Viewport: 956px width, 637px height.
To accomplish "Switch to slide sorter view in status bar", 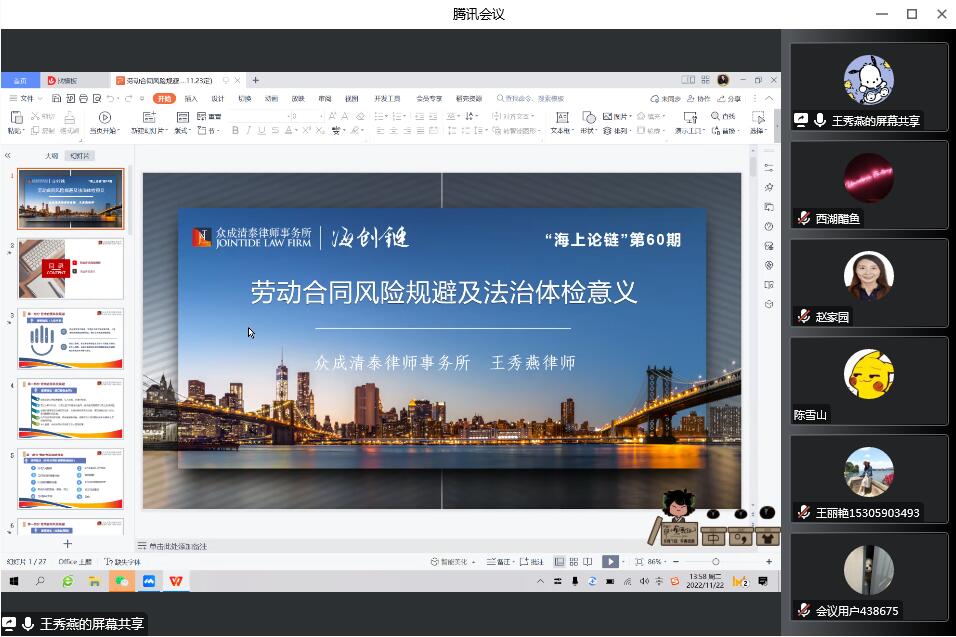I will pyautogui.click(x=574, y=561).
